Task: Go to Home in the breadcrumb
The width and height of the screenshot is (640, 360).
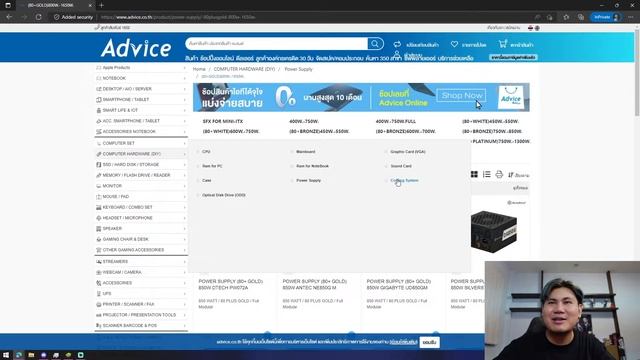Action: 199,69
